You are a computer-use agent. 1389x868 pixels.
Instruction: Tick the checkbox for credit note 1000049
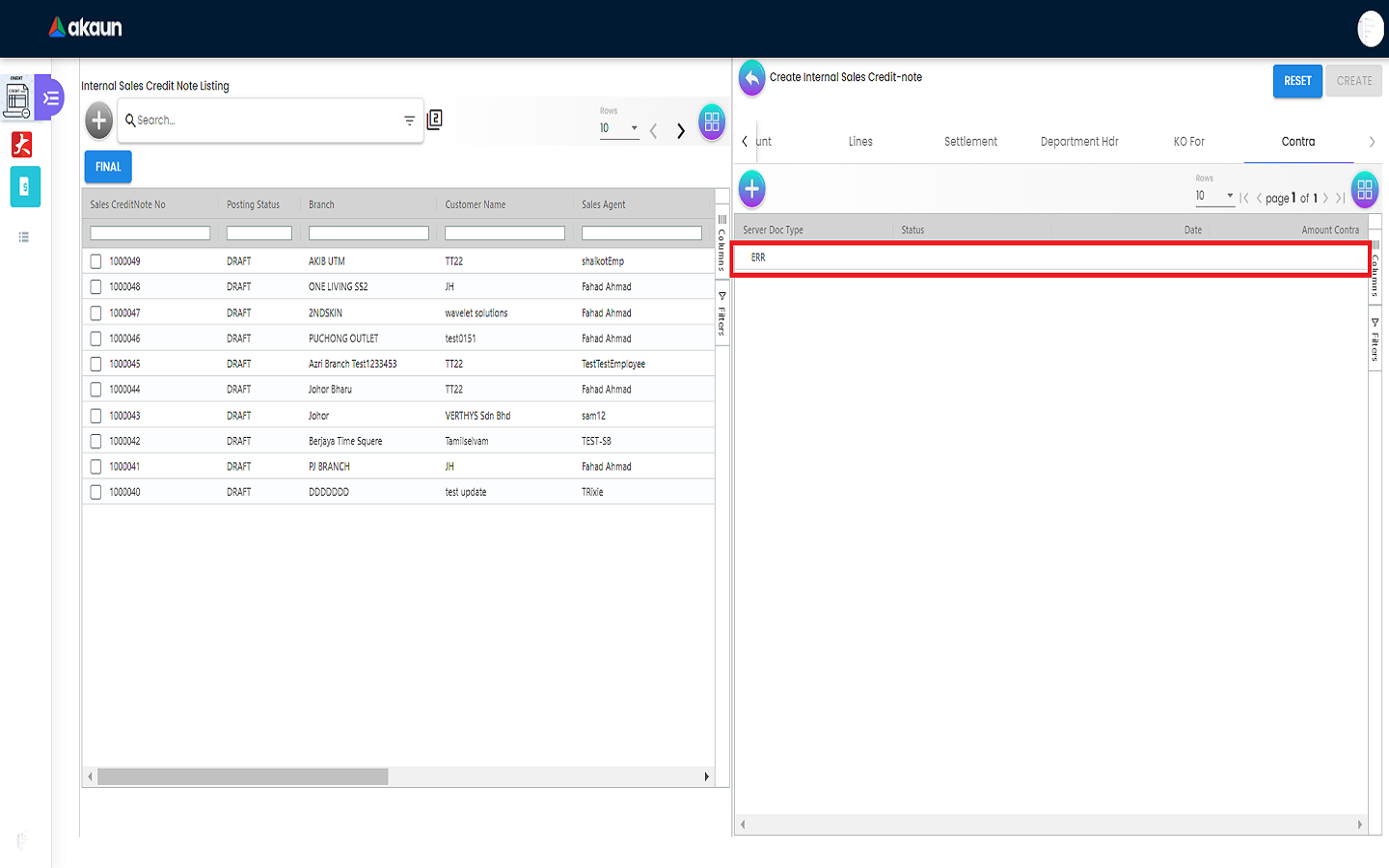pyautogui.click(x=95, y=261)
